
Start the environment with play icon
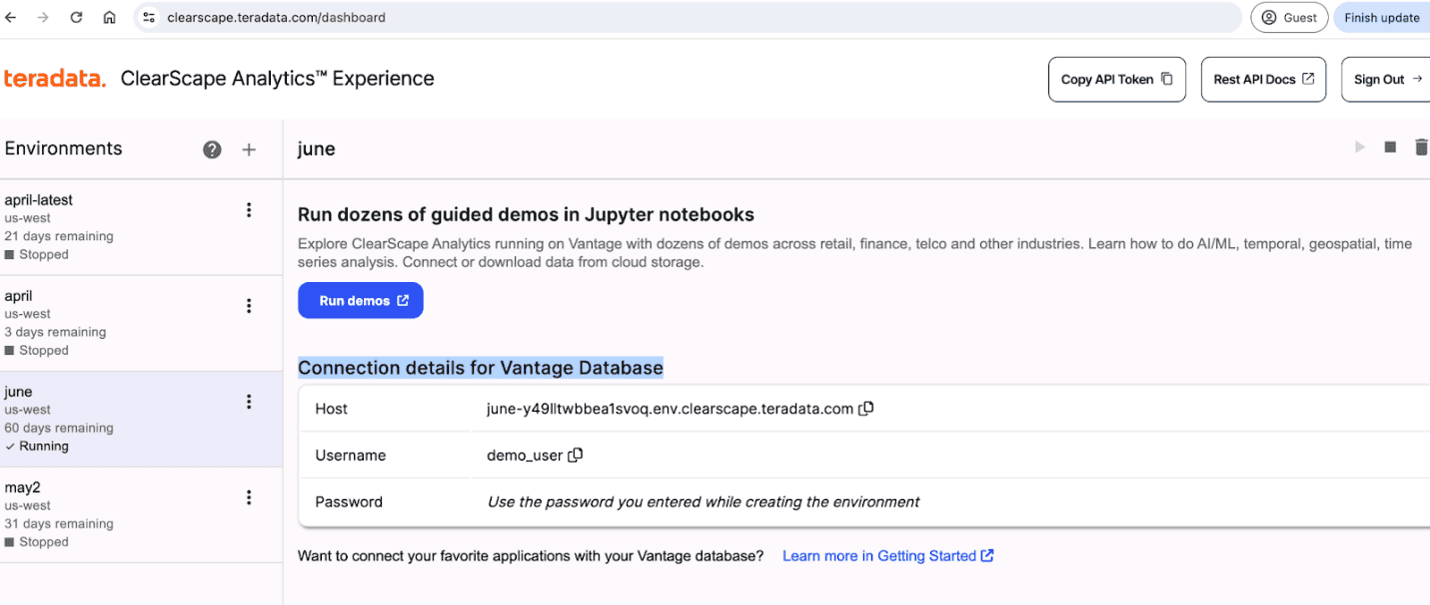[x=1360, y=146]
